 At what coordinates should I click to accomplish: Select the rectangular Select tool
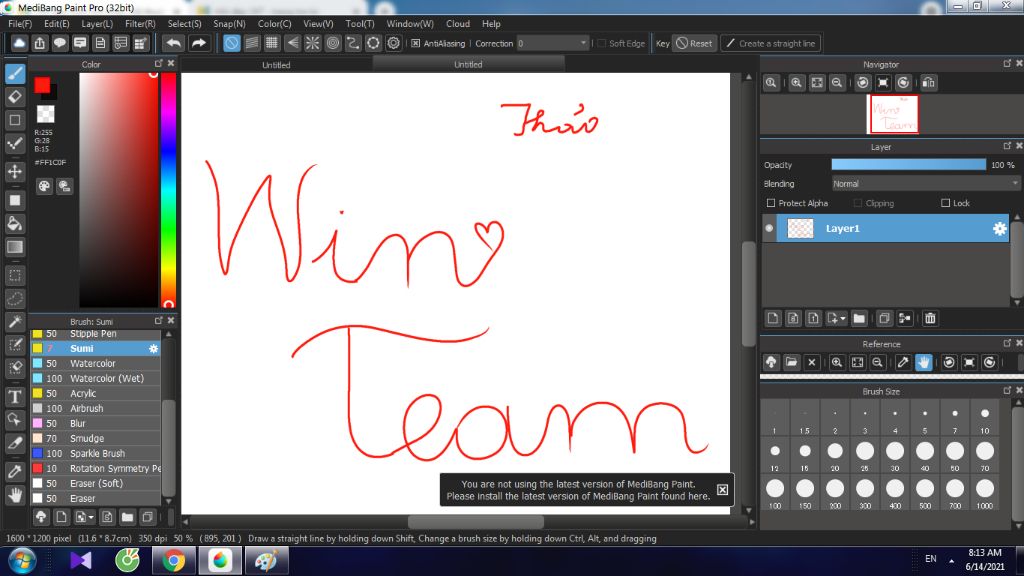click(15, 276)
